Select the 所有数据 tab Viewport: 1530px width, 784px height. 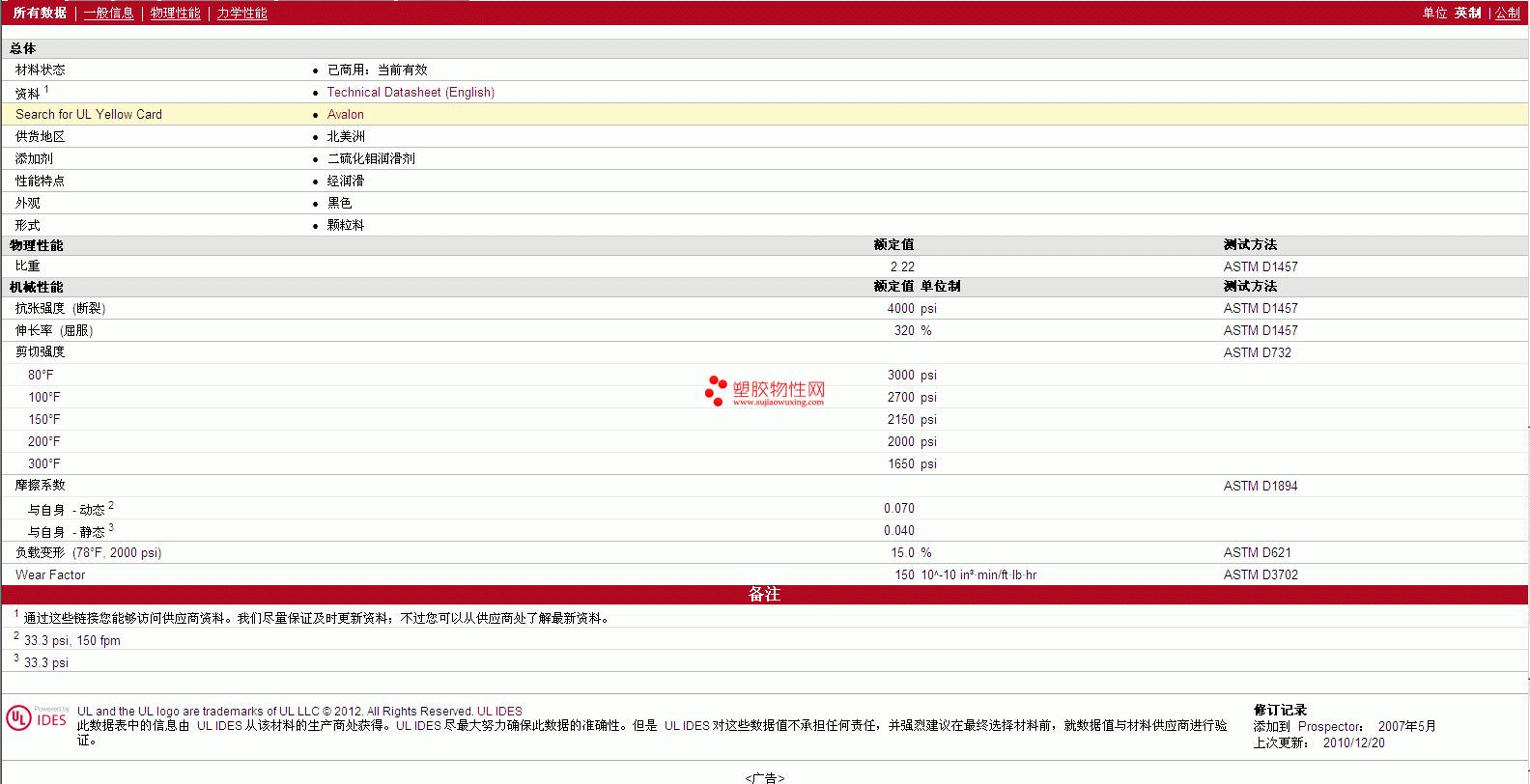pos(40,14)
